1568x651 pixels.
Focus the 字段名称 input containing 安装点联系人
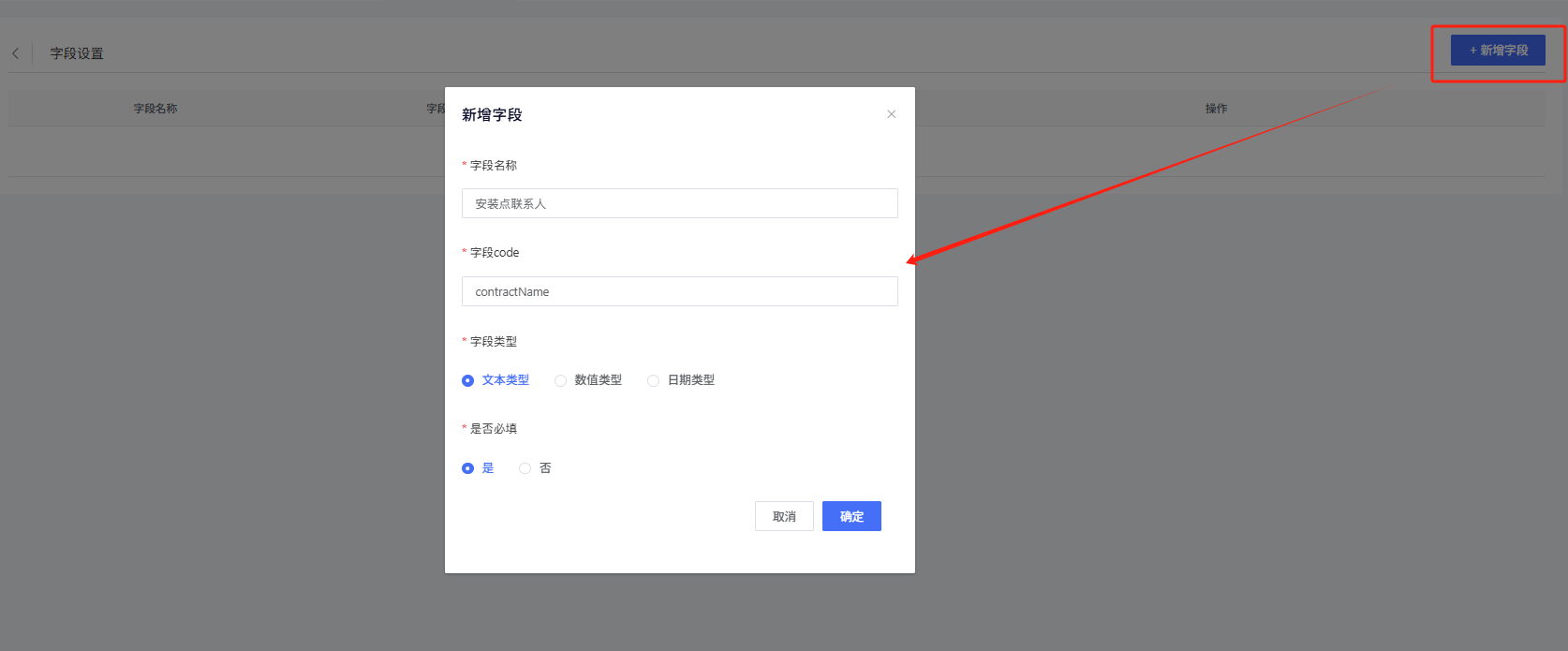point(679,203)
